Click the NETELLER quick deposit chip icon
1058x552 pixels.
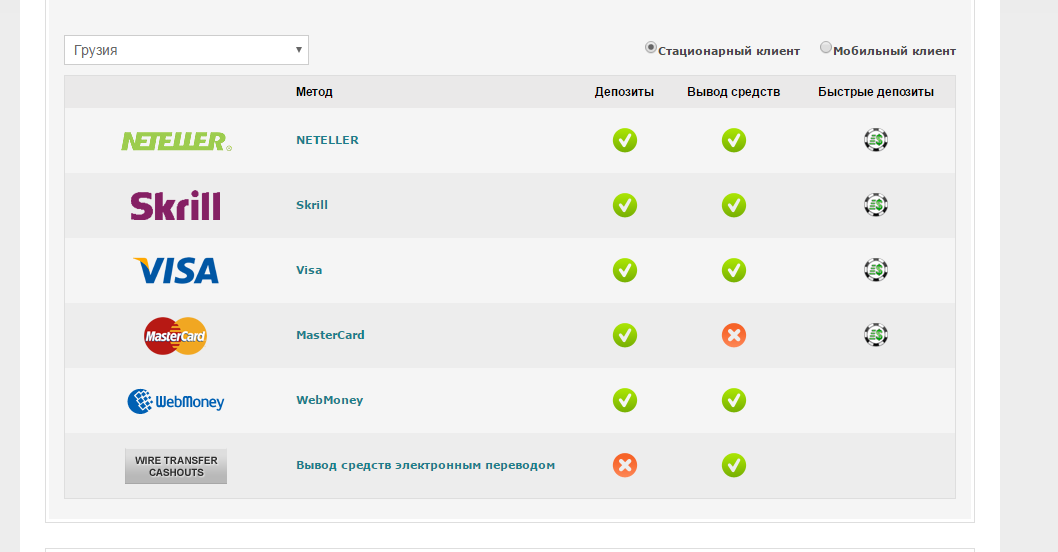point(876,140)
